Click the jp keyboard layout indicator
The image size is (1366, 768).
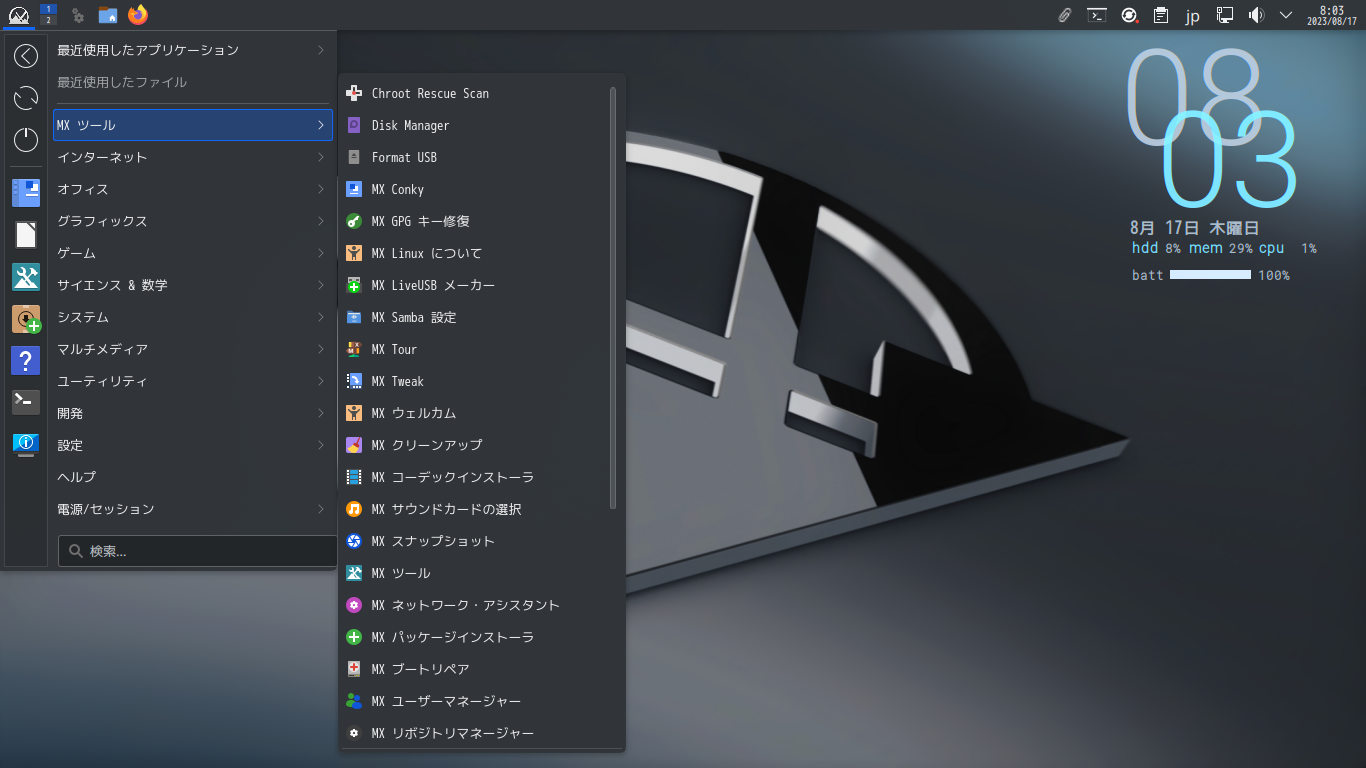click(x=1192, y=16)
